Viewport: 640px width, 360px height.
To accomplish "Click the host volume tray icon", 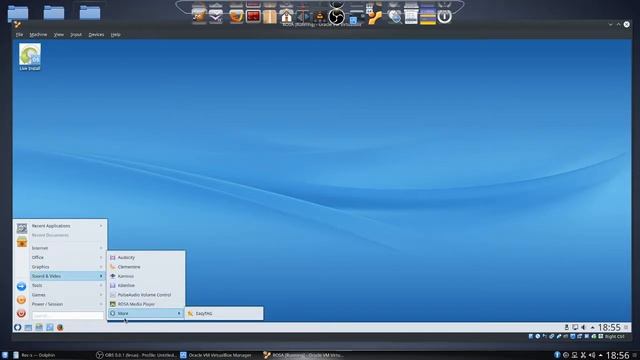I will click(x=592, y=355).
